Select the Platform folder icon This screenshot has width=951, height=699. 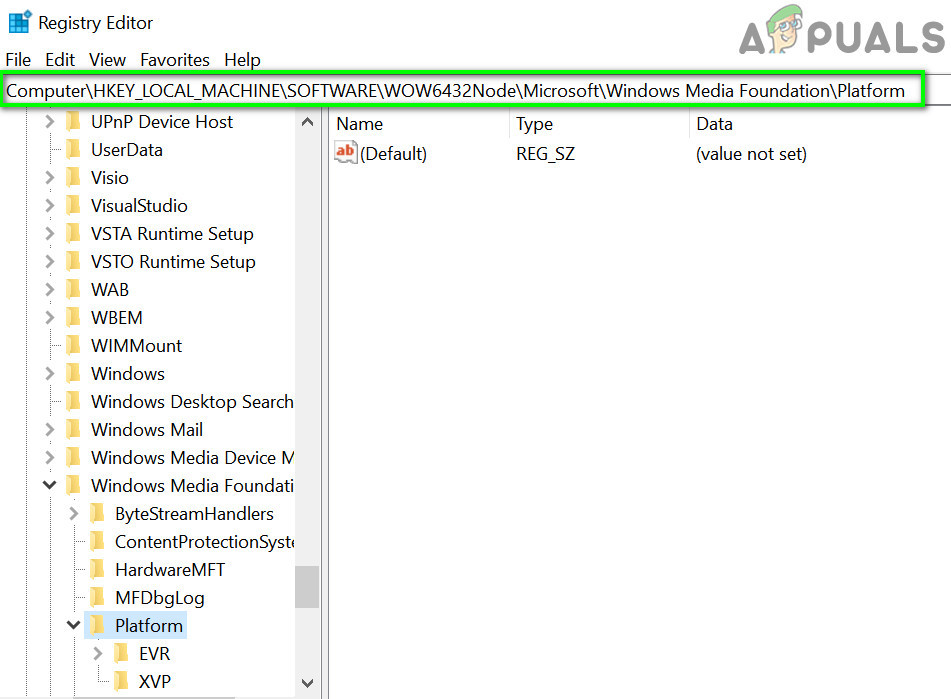pos(97,625)
